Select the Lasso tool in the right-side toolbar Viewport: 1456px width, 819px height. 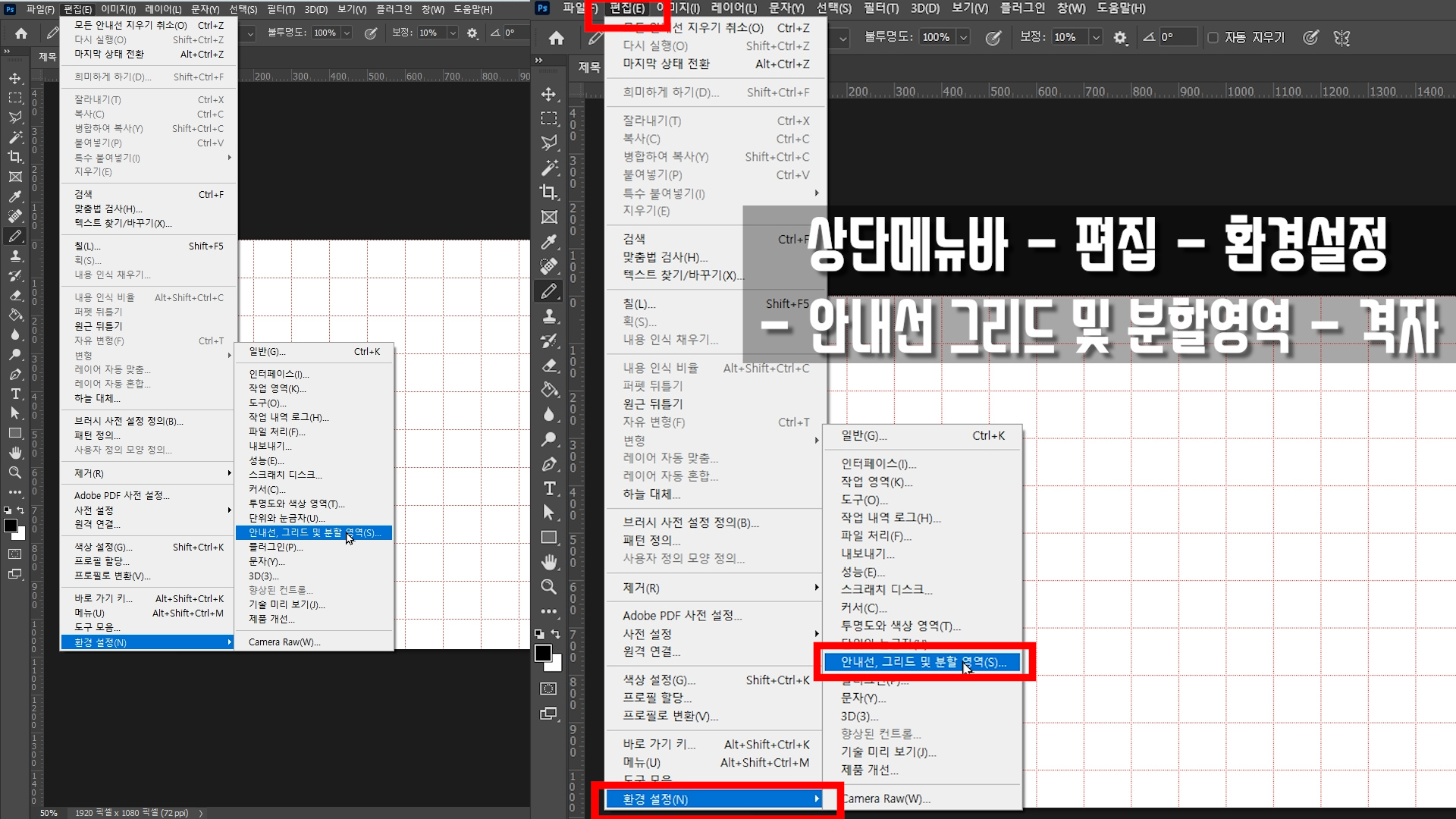pyautogui.click(x=549, y=143)
